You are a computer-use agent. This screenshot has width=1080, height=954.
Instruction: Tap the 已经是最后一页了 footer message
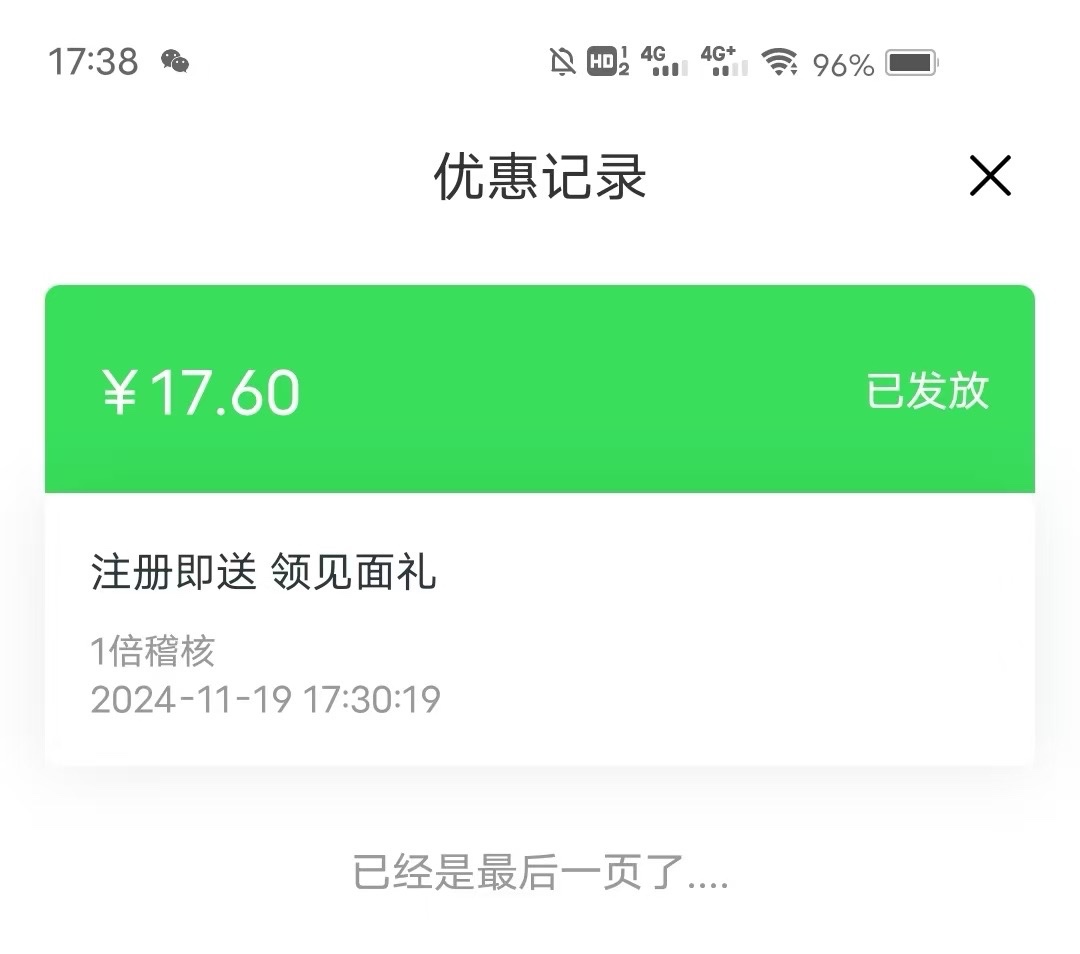click(540, 872)
